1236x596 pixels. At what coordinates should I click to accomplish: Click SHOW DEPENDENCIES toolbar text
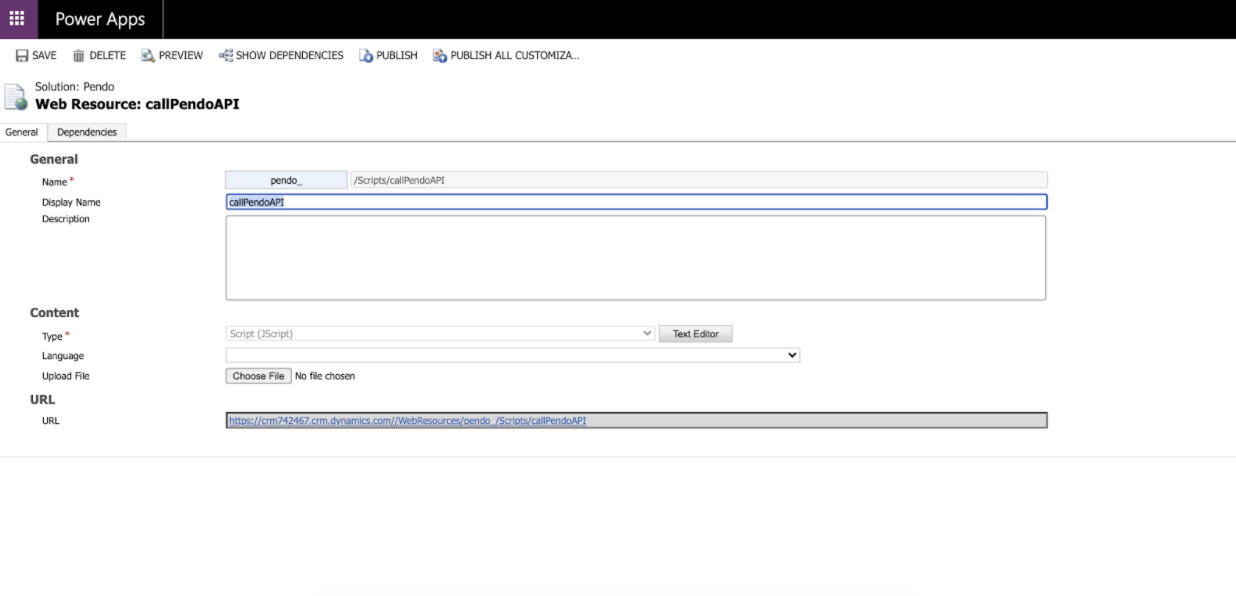[290, 56]
